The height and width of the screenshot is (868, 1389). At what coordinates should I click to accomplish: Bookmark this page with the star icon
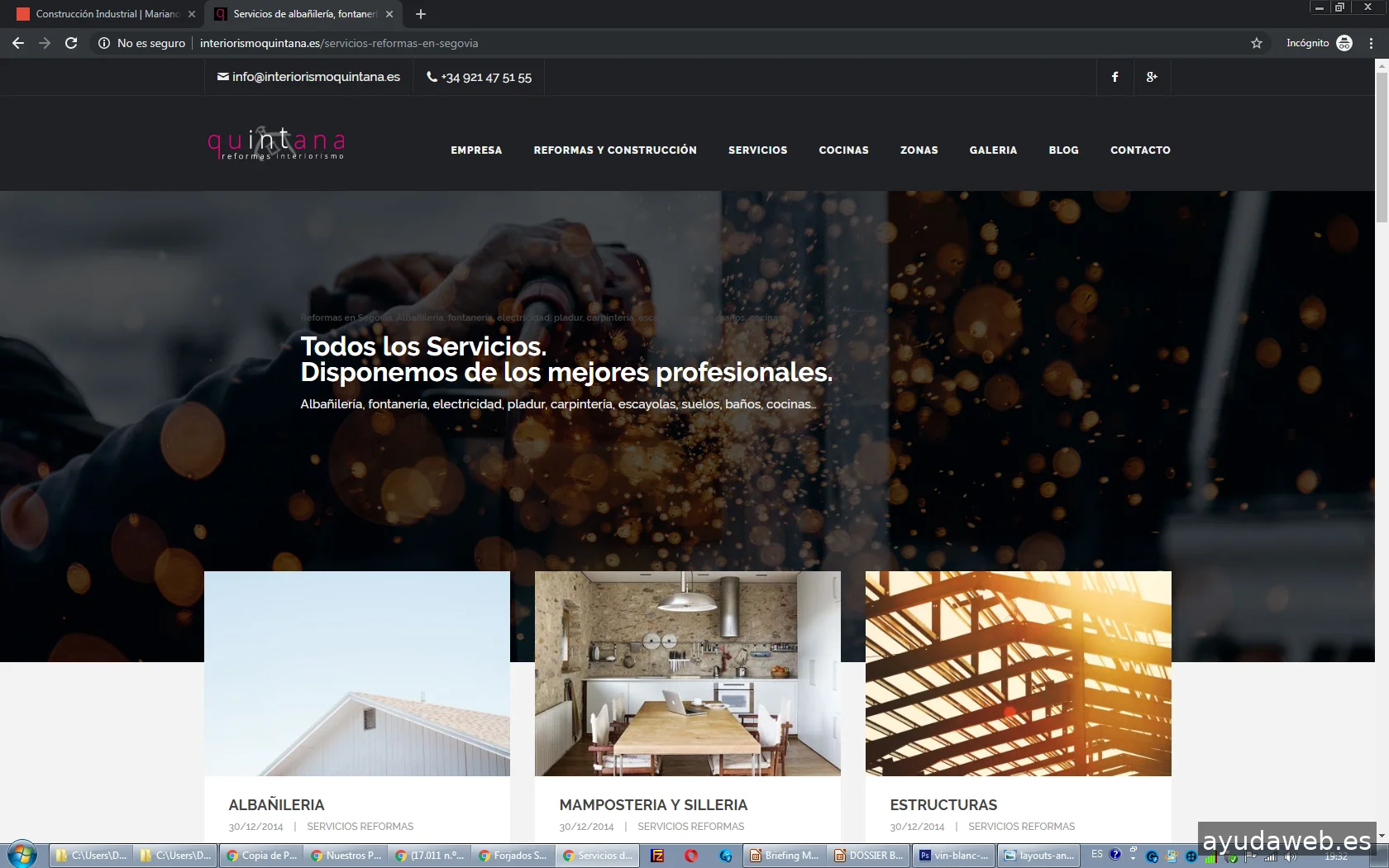(x=1256, y=43)
